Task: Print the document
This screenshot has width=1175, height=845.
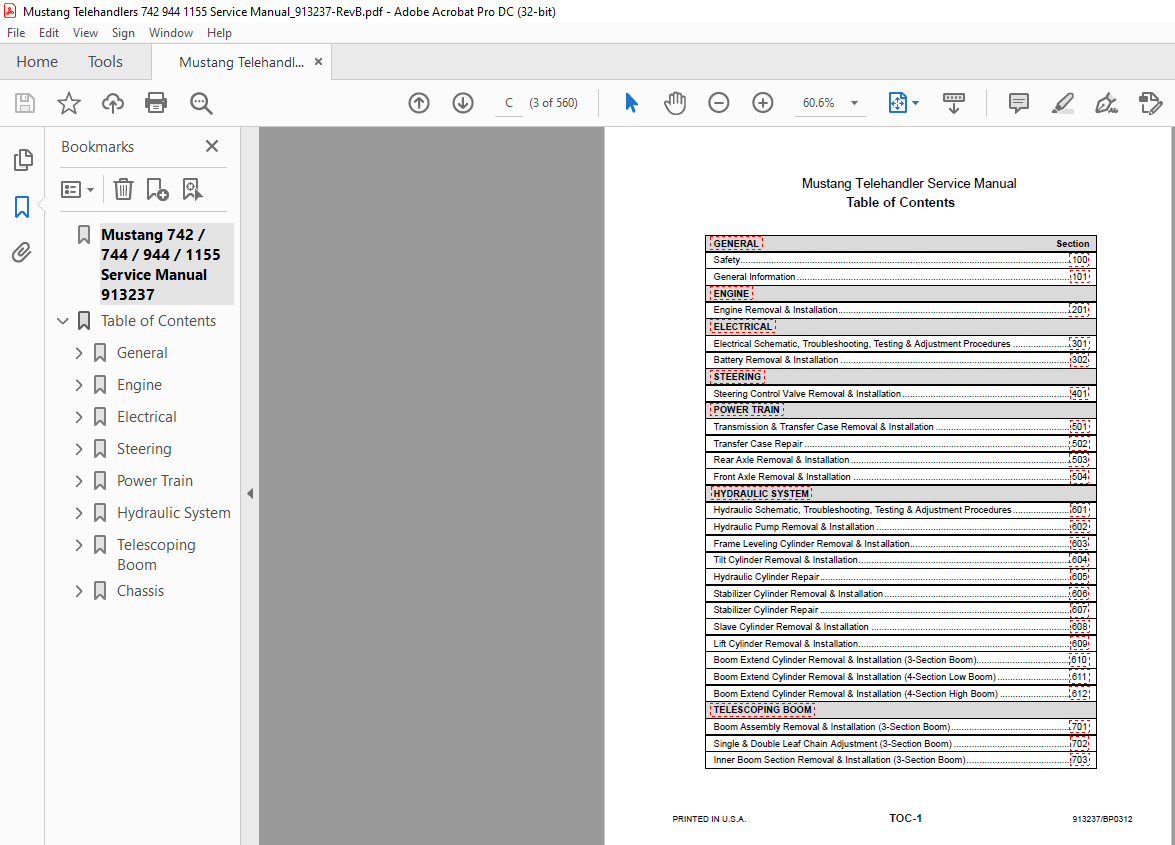Action: (x=156, y=103)
